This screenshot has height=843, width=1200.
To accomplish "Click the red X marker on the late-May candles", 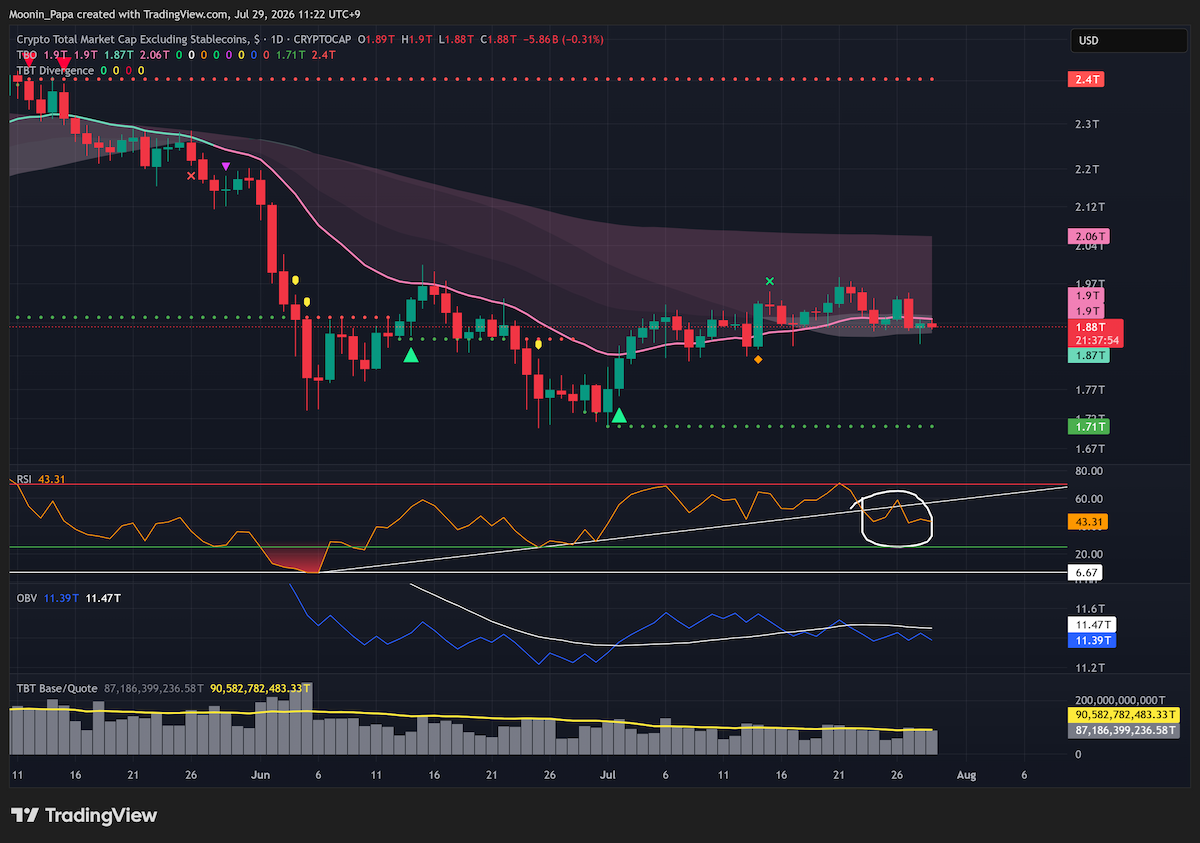I will pyautogui.click(x=192, y=176).
